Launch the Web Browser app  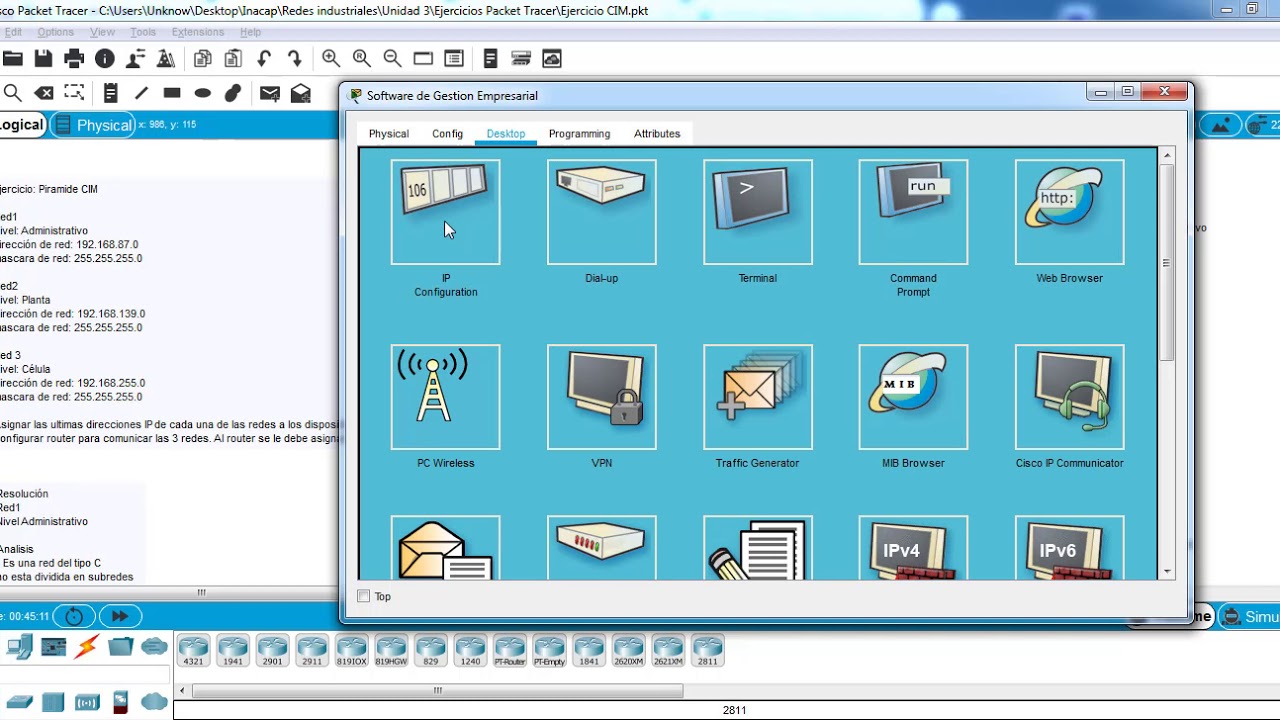coord(1069,212)
